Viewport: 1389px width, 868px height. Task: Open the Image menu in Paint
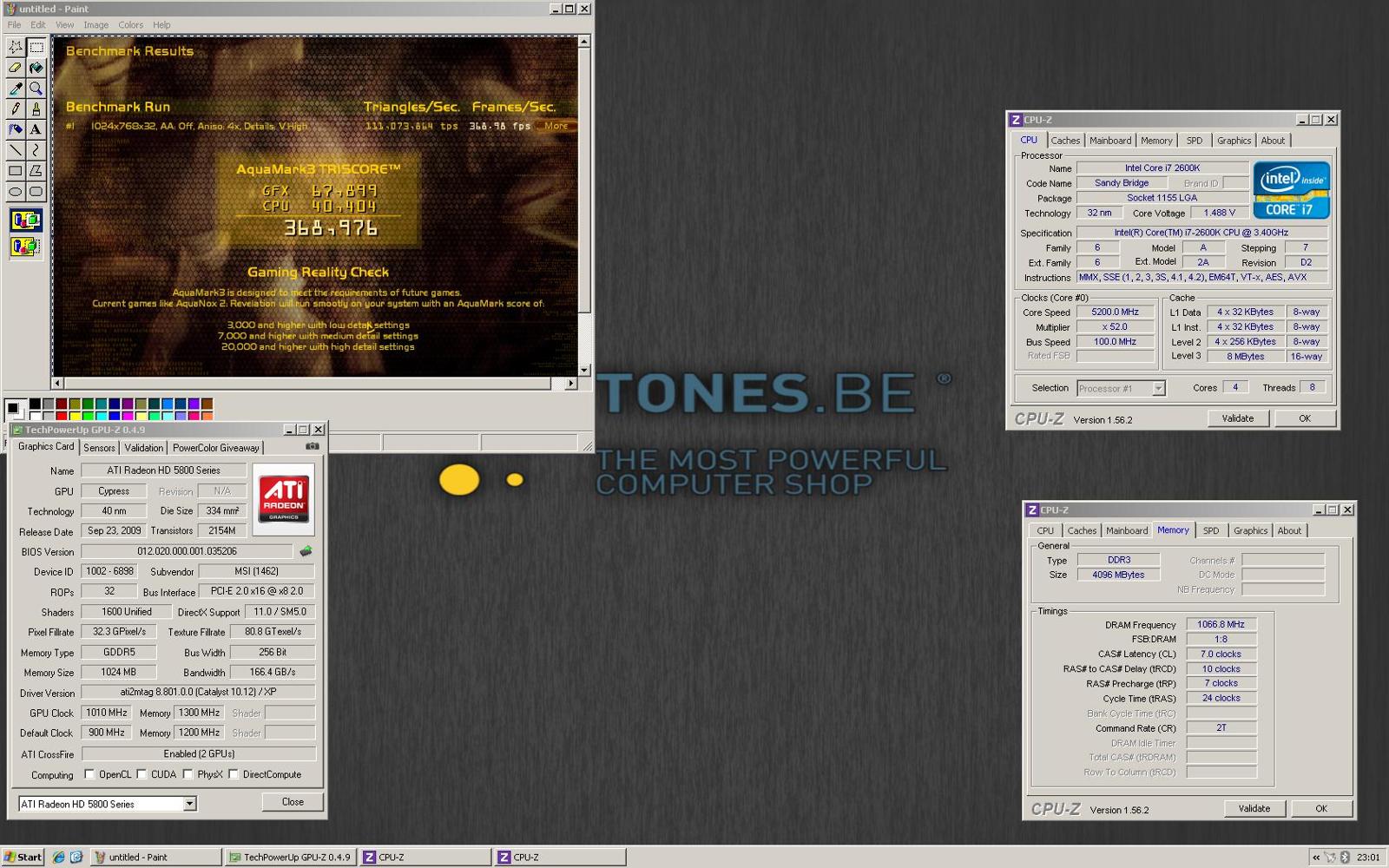click(x=95, y=25)
